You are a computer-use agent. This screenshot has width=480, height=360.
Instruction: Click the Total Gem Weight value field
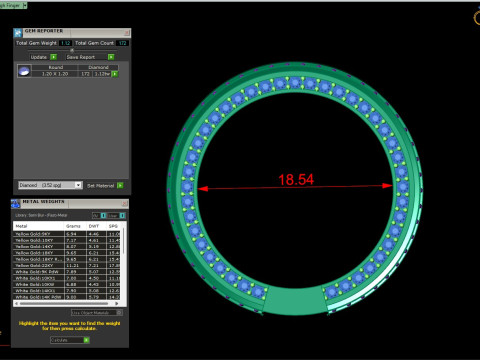(x=66, y=43)
